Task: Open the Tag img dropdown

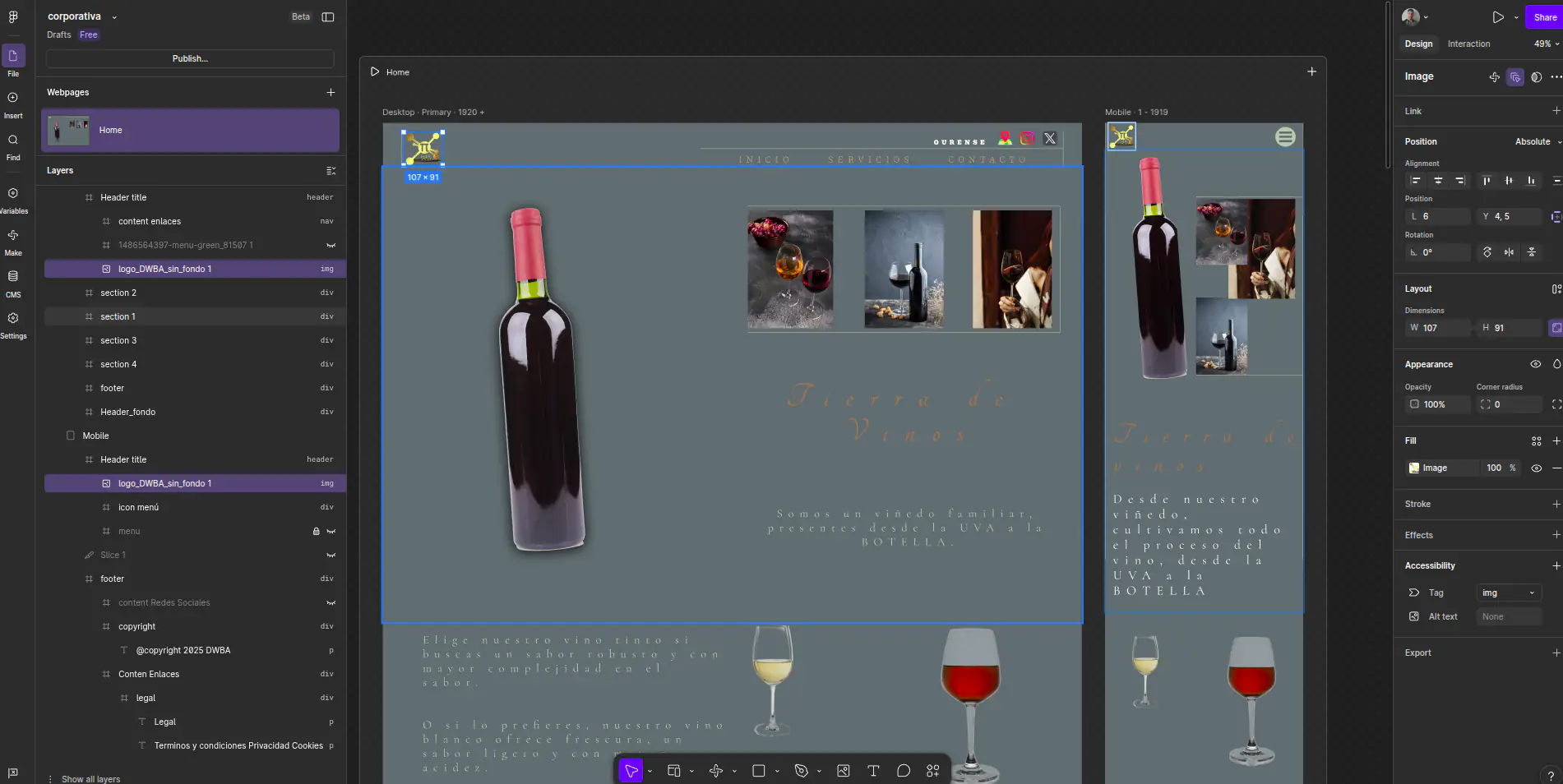Action: pyautogui.click(x=1508, y=593)
